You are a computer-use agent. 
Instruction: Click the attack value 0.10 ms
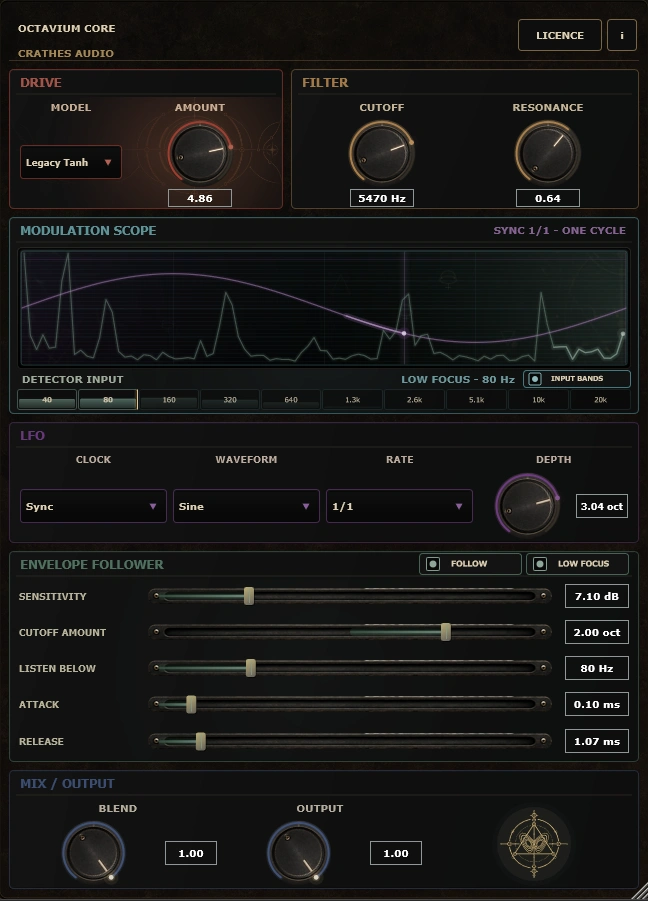click(x=597, y=704)
